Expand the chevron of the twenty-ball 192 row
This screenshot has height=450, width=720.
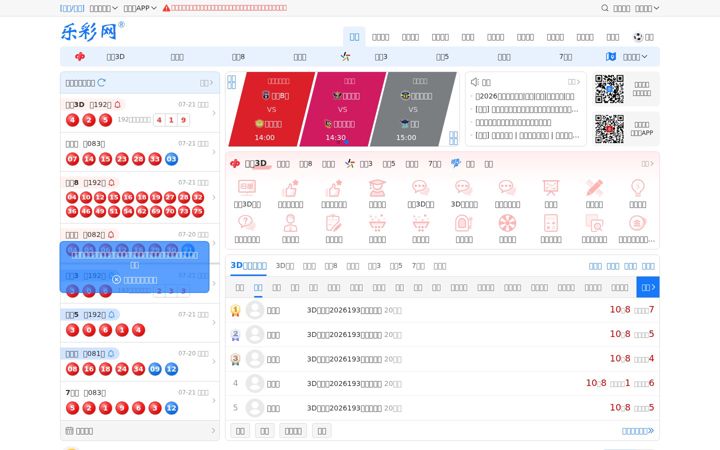(214, 198)
